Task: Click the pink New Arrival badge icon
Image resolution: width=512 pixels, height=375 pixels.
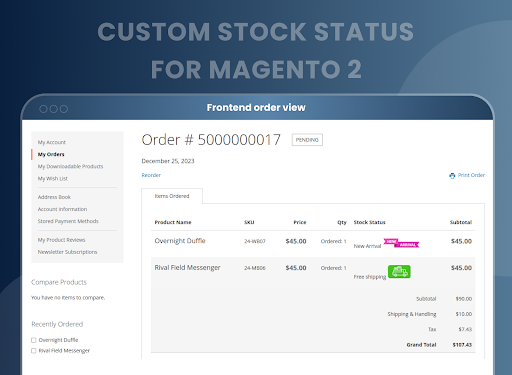Action: click(x=401, y=243)
